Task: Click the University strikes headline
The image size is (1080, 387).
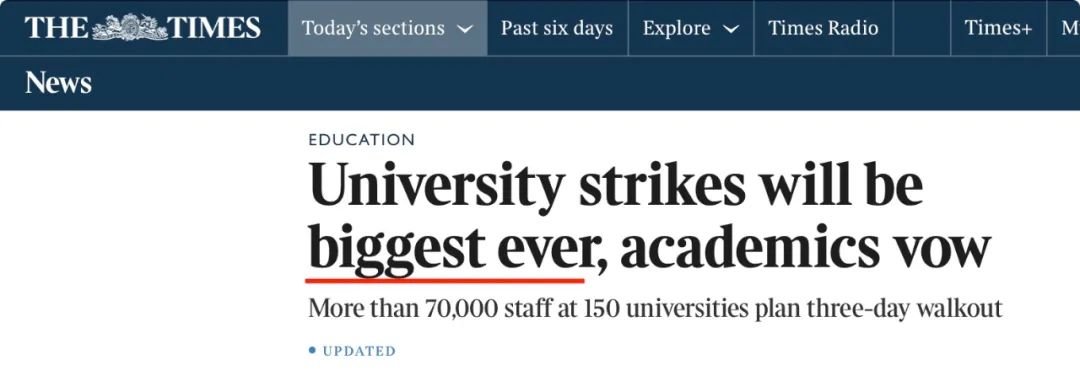Action: point(650,217)
